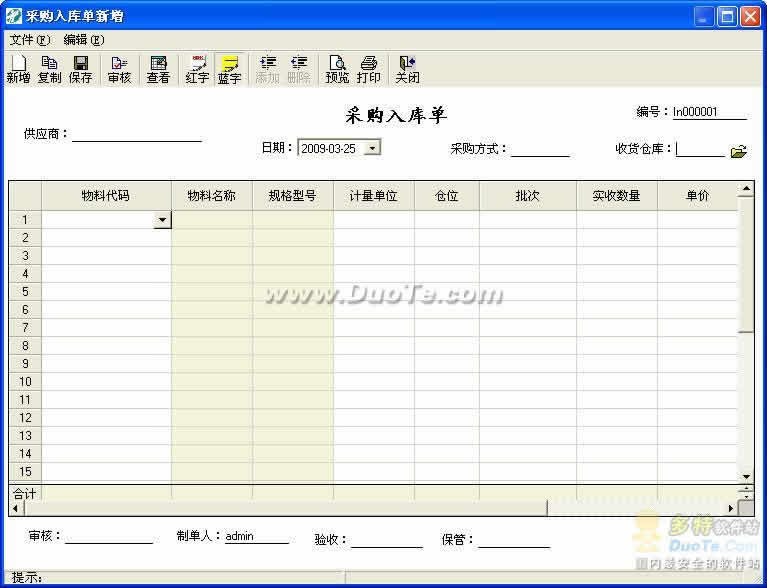767x588 pixels.
Task: Click the 实收数量 cell in row 1
Action: [617, 220]
